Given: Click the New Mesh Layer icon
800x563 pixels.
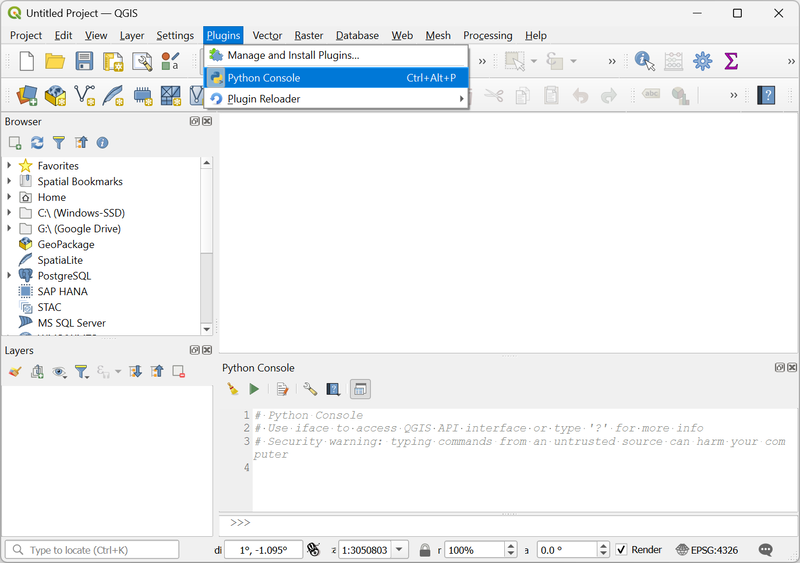Looking at the screenshot, I should point(170,95).
